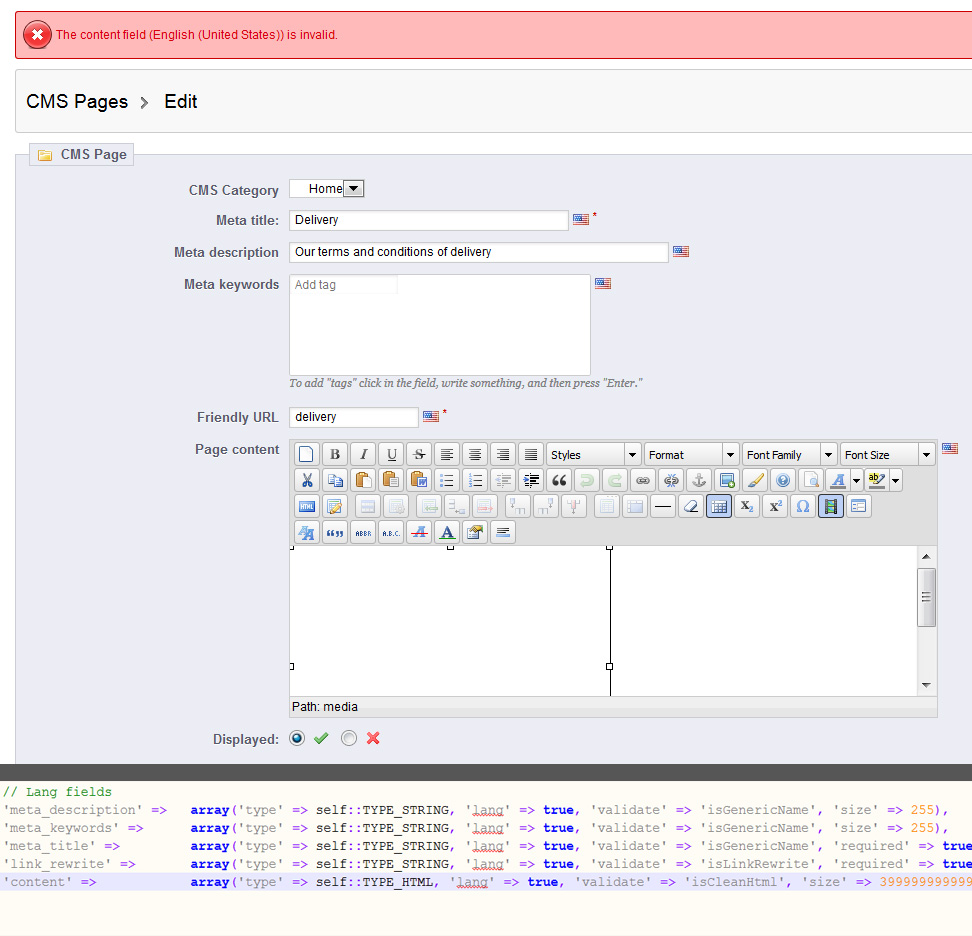Click the Meta description input field

[479, 252]
